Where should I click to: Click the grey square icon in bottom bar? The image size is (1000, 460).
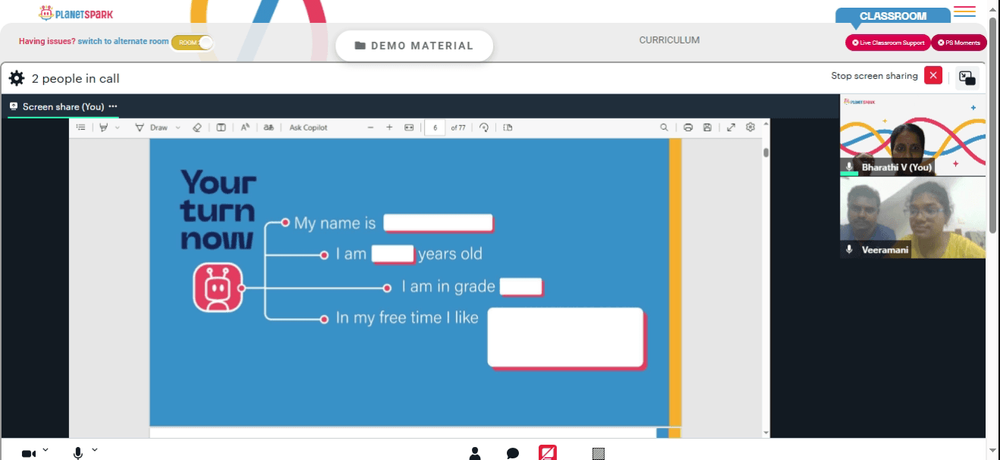[x=598, y=454]
